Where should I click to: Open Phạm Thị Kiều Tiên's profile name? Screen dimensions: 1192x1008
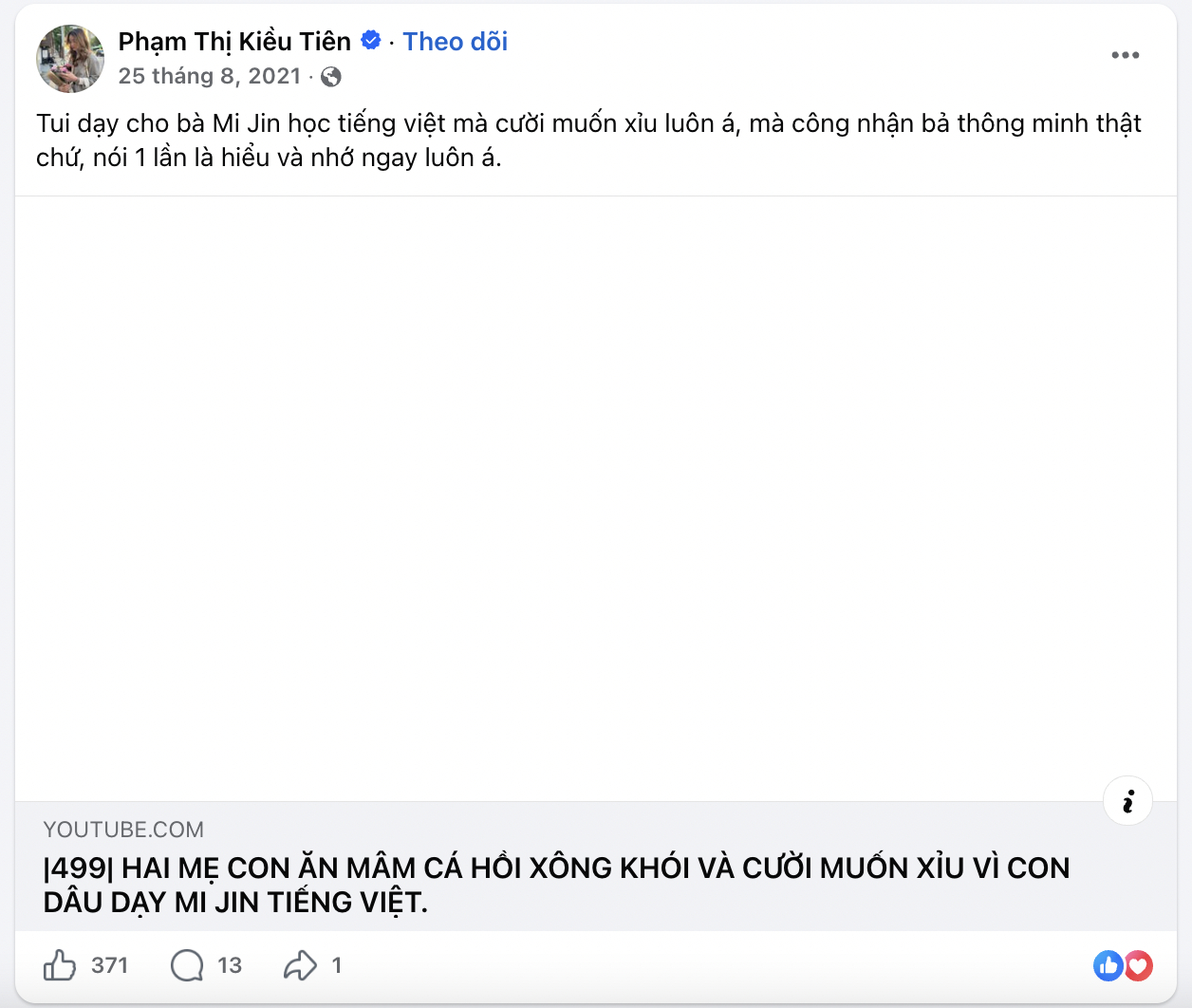point(234,42)
